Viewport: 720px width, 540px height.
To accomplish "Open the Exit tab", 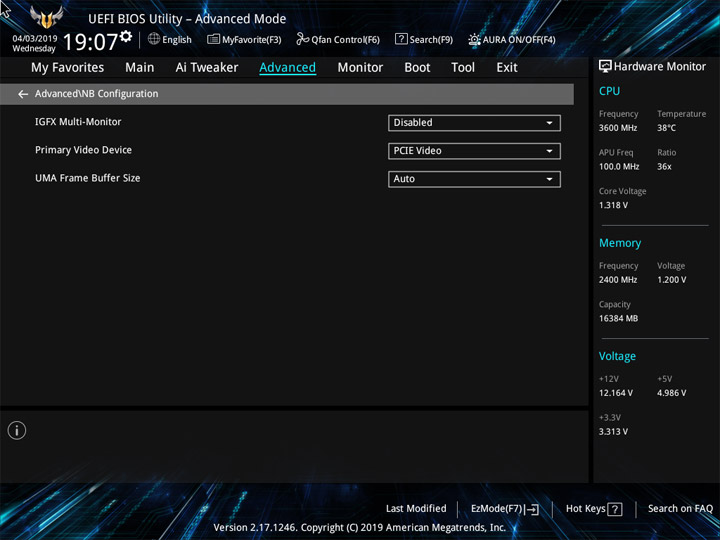I will pyautogui.click(x=506, y=68).
